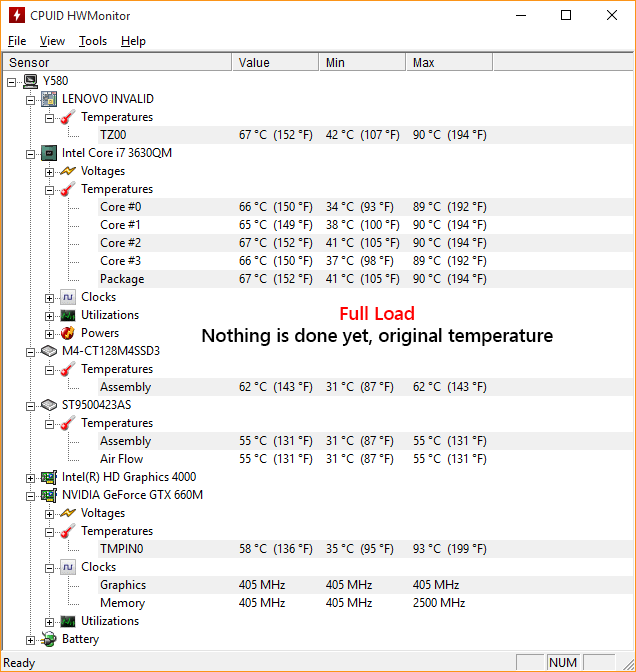Expand the CPU Voltages node
This screenshot has width=636, height=672.
click(x=49, y=172)
